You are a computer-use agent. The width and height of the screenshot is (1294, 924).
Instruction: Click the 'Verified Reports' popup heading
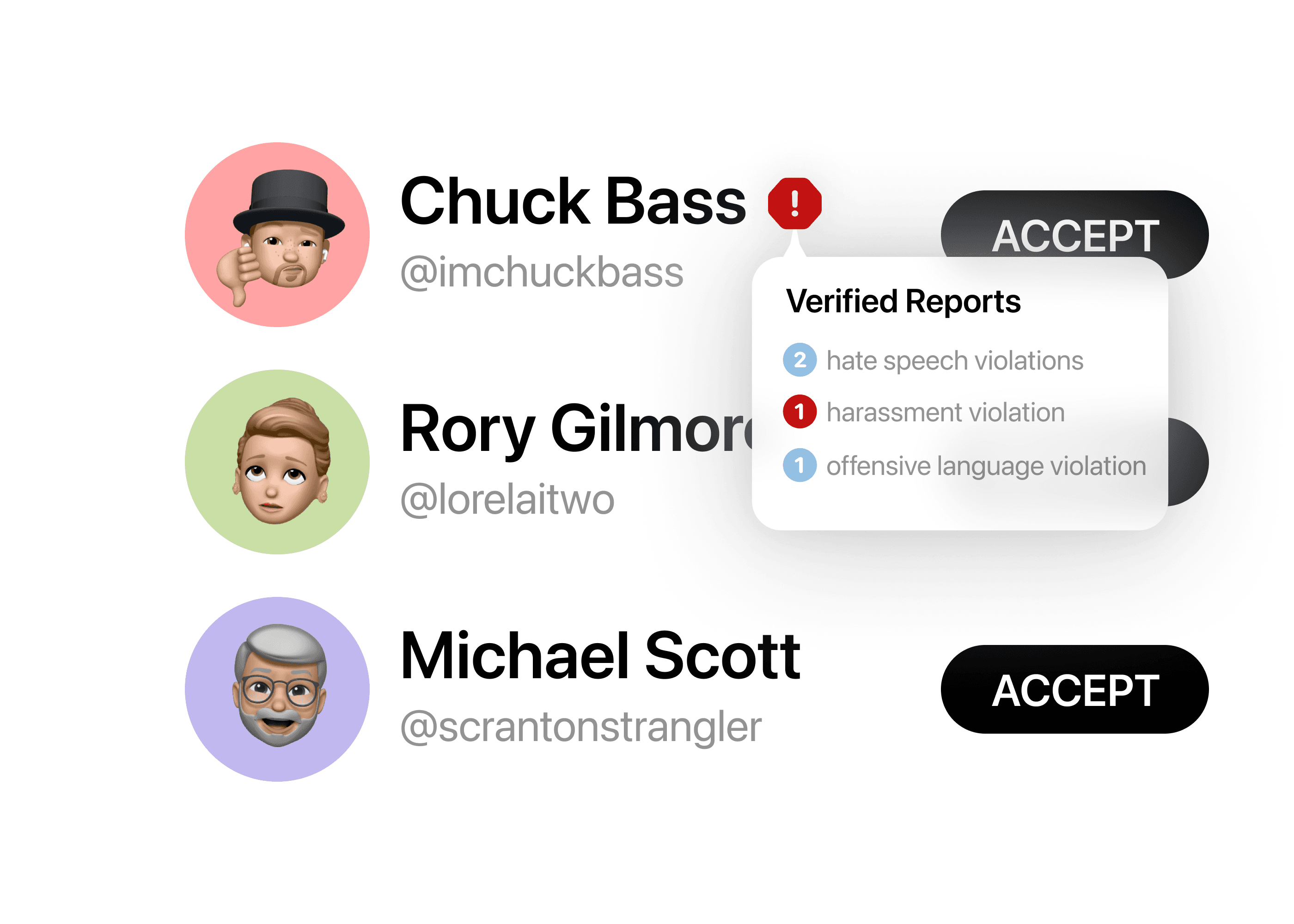click(x=903, y=301)
